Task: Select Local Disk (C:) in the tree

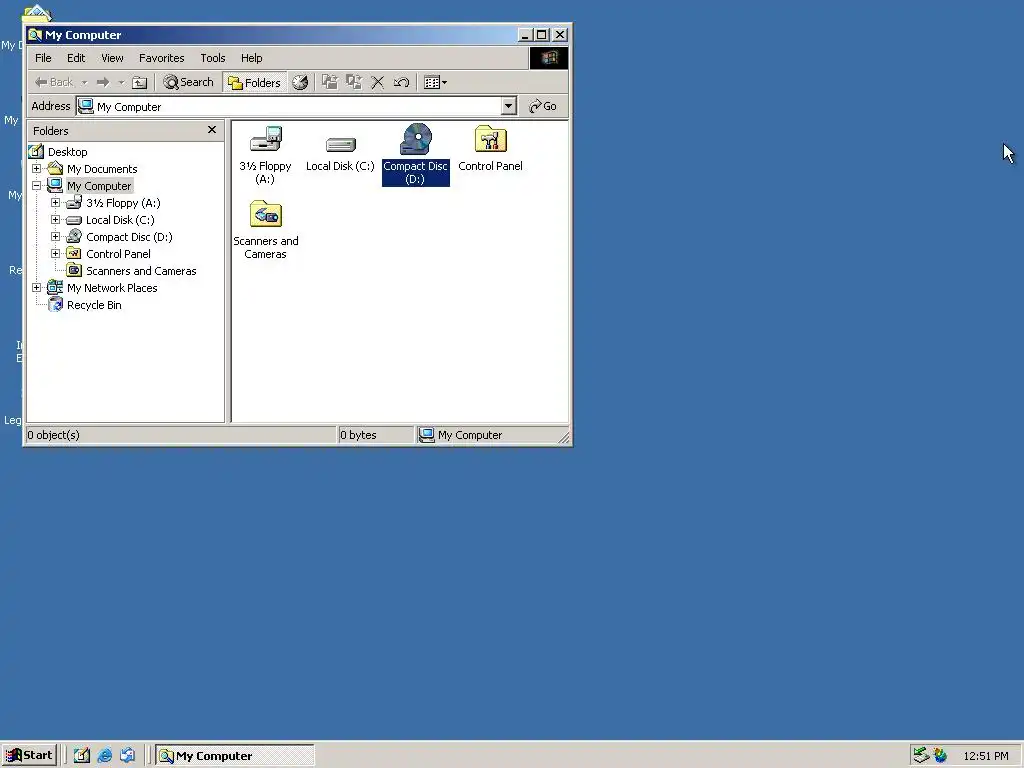Action: click(x=120, y=220)
